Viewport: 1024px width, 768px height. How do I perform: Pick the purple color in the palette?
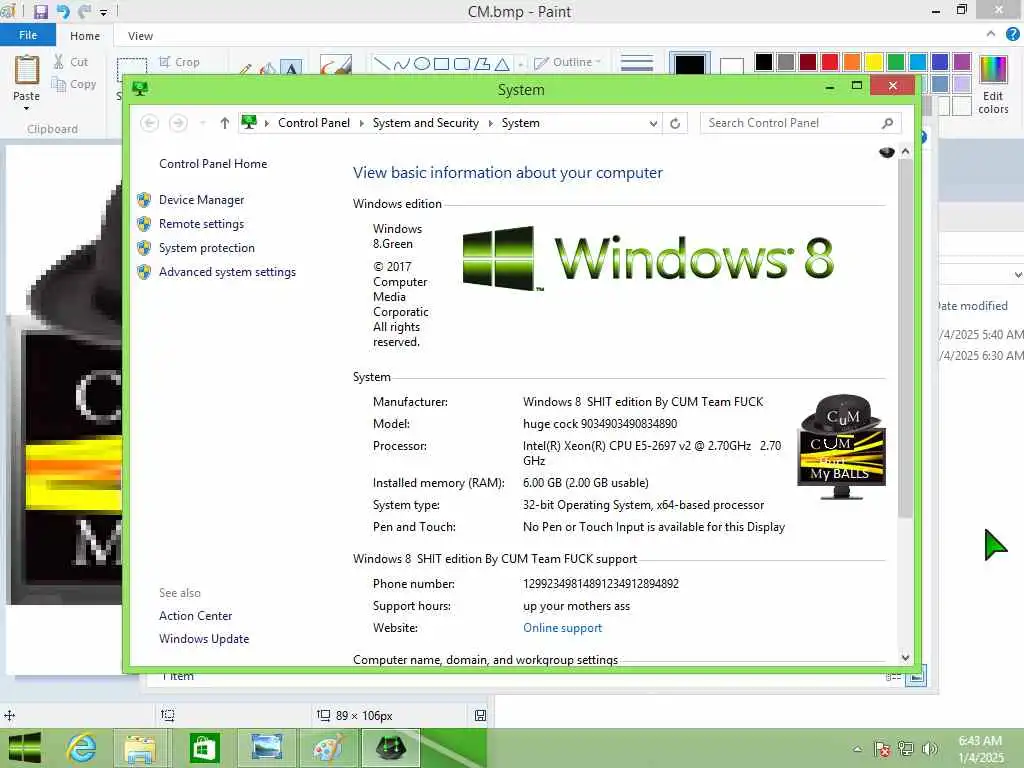[962, 62]
